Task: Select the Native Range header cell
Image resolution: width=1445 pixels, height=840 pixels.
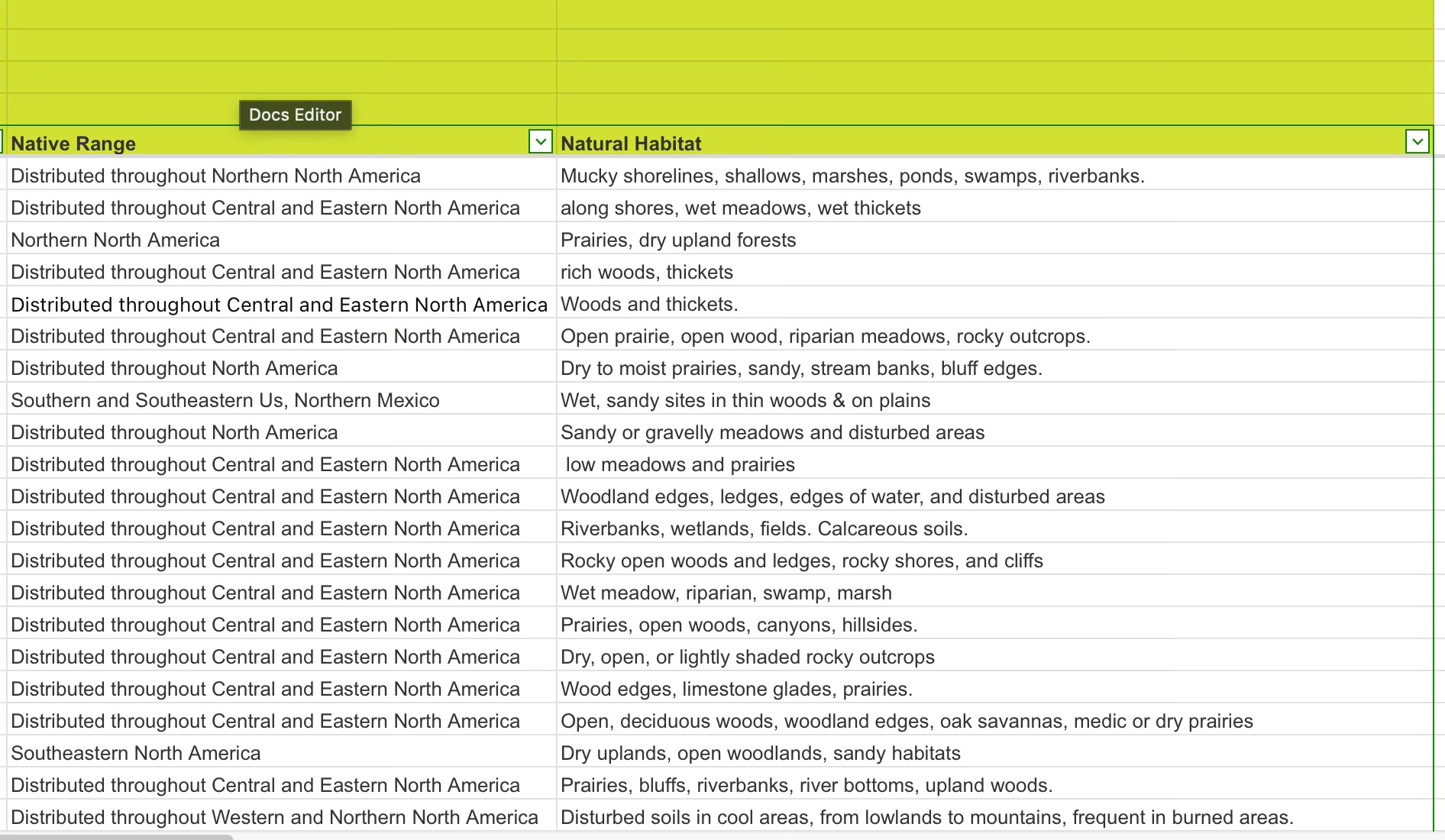Action: tap(281, 143)
